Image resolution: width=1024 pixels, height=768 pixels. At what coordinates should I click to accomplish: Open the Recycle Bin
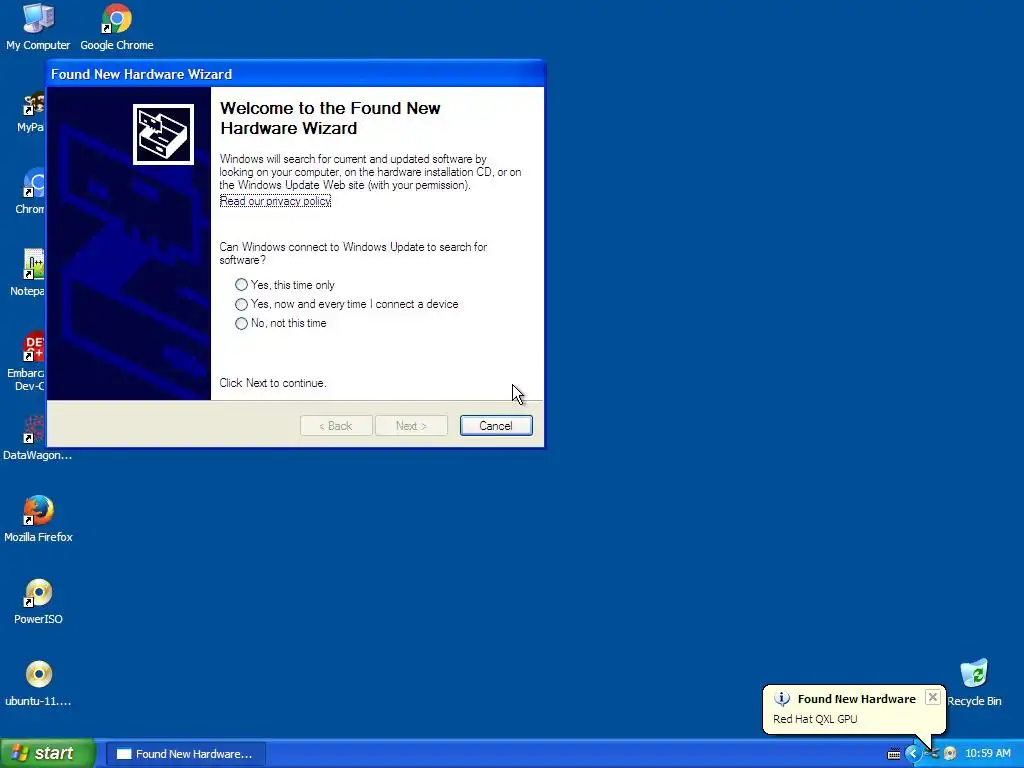pos(974,683)
